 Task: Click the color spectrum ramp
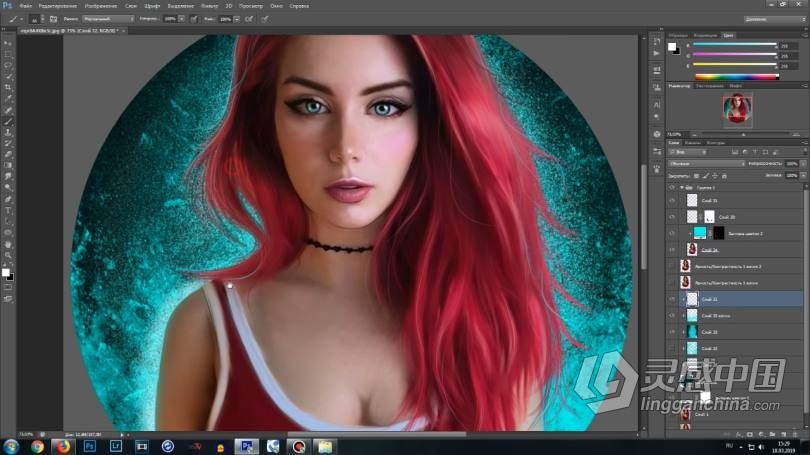pyautogui.click(x=736, y=77)
